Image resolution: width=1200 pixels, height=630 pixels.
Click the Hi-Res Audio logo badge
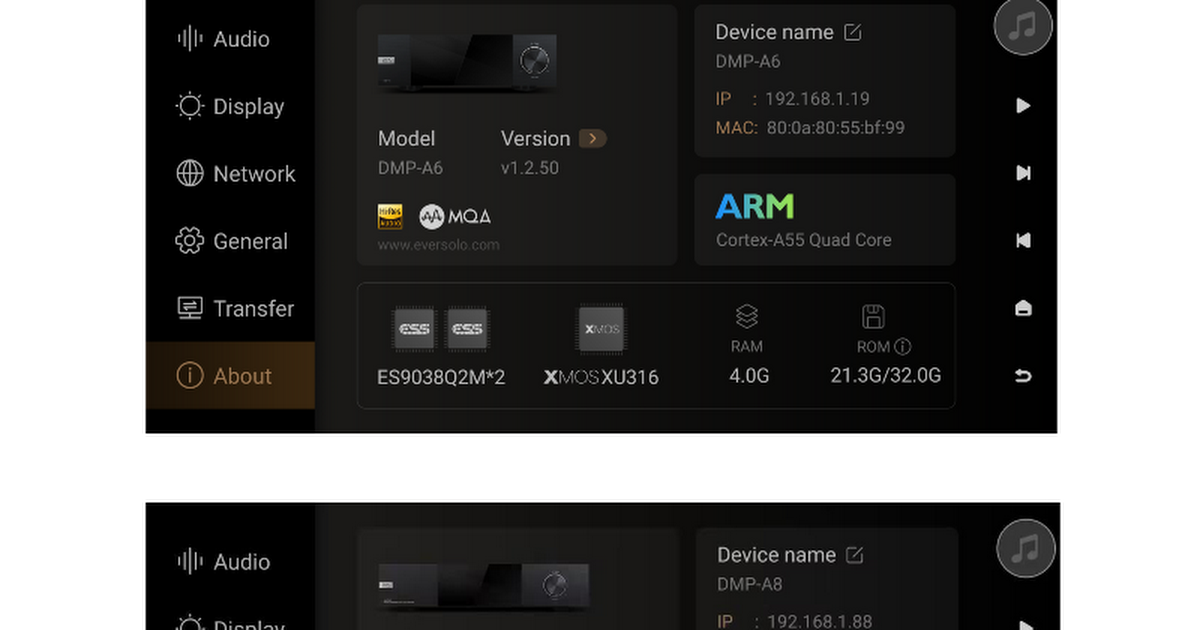coord(390,216)
